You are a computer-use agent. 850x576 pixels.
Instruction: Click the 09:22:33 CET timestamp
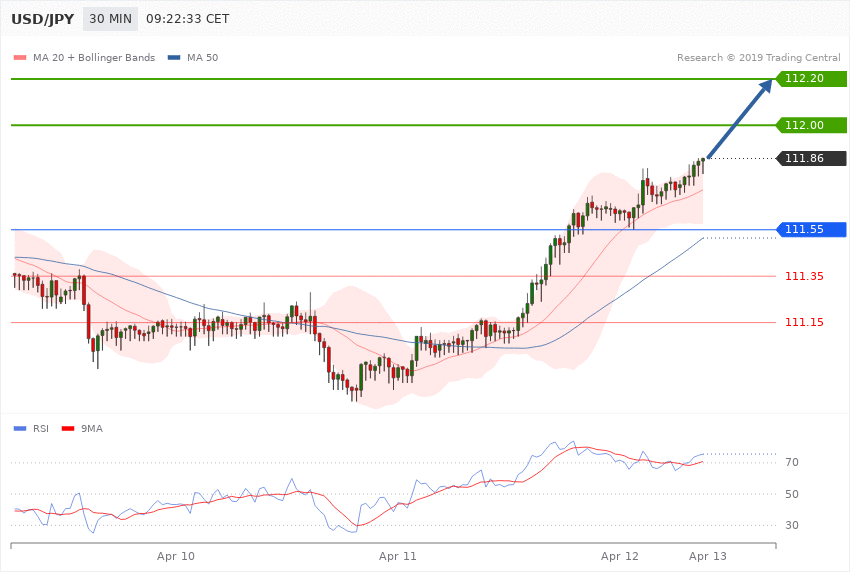tap(188, 19)
